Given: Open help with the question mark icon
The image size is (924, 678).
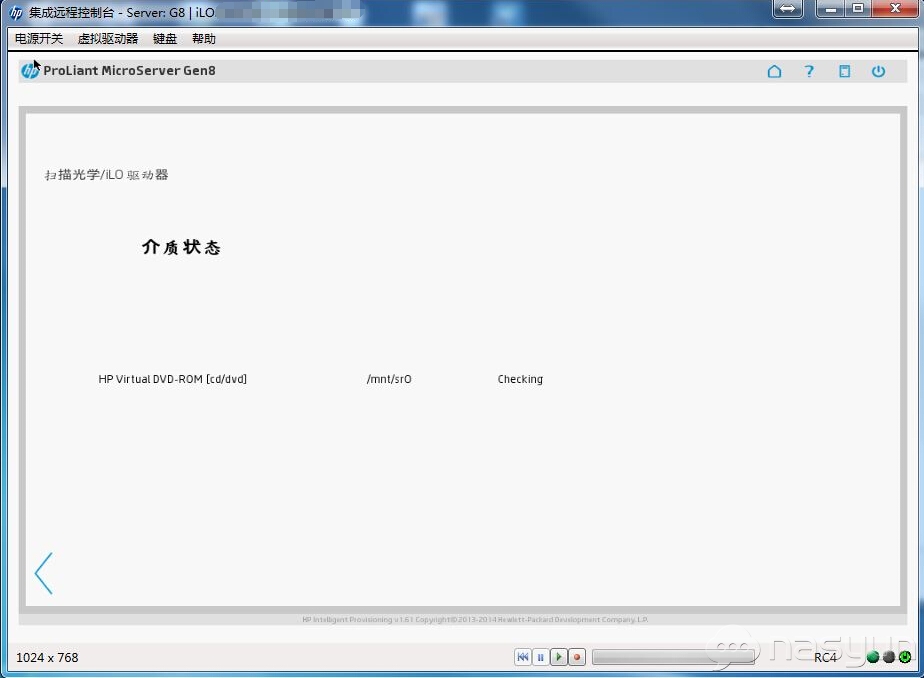Looking at the screenshot, I should (809, 71).
